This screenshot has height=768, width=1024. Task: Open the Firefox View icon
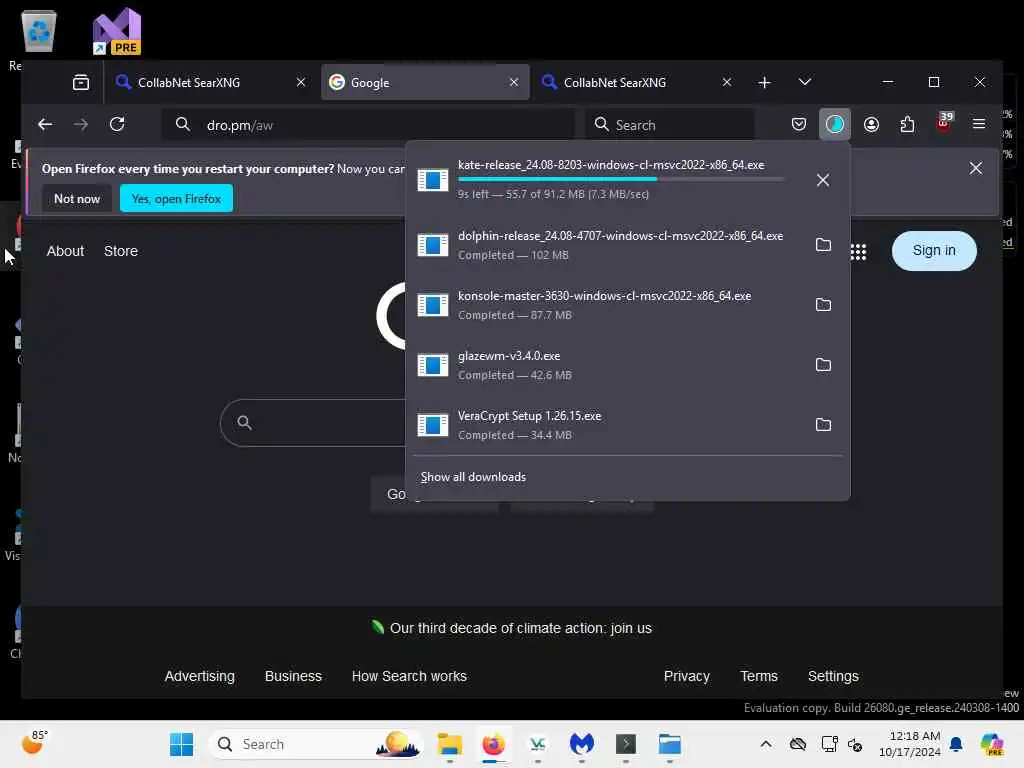point(81,82)
